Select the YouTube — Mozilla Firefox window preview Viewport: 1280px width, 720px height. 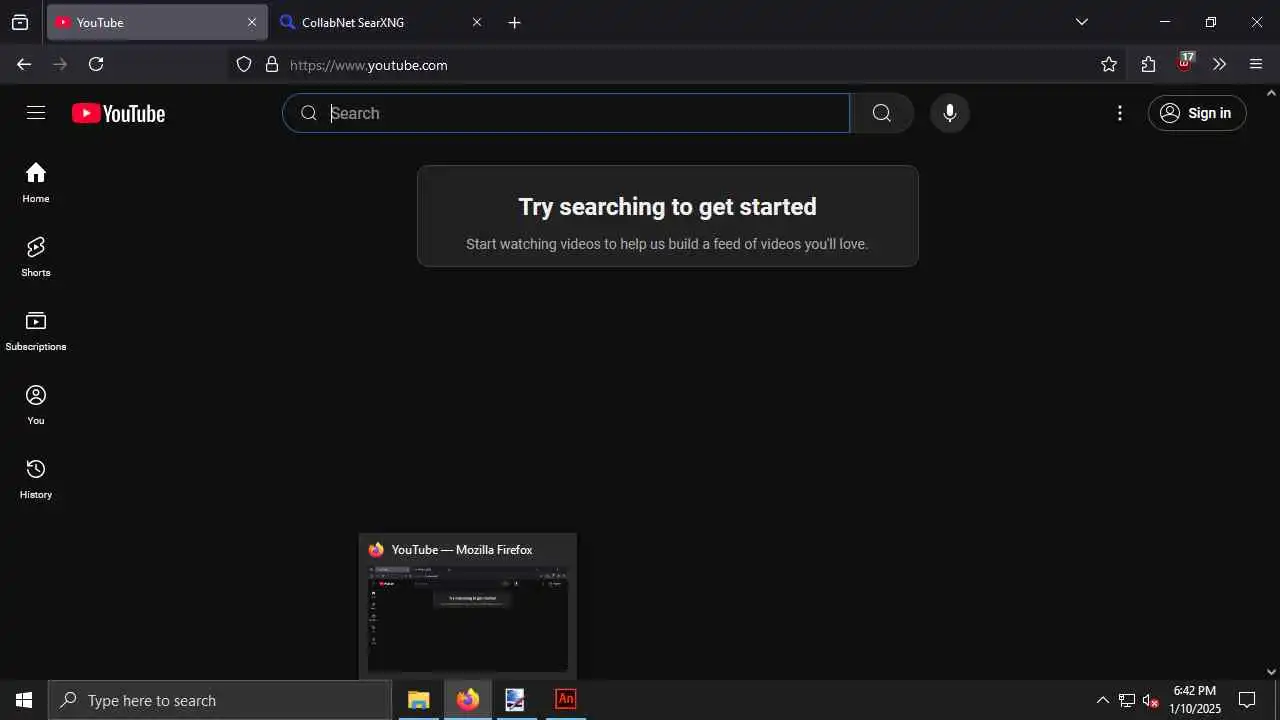pyautogui.click(x=468, y=607)
